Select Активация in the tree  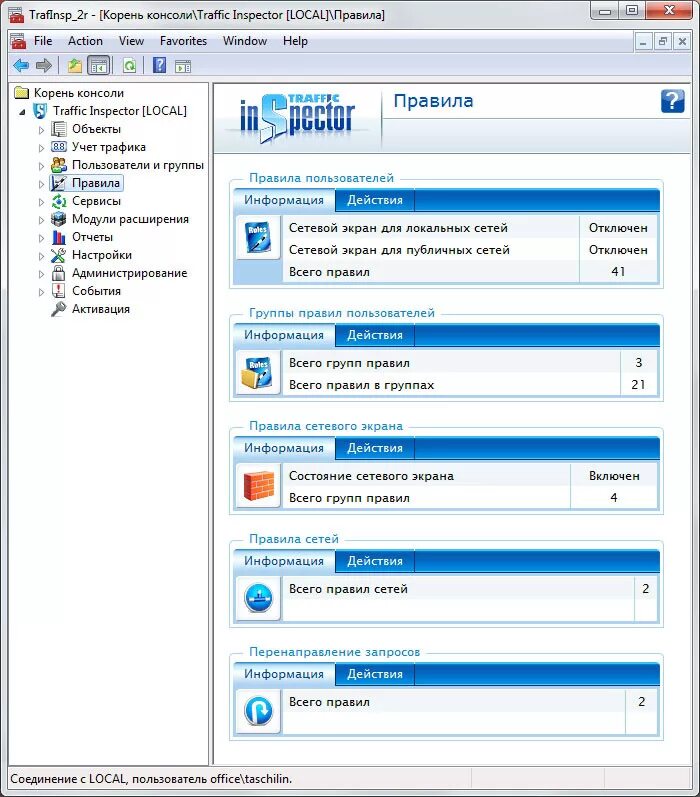click(101, 309)
